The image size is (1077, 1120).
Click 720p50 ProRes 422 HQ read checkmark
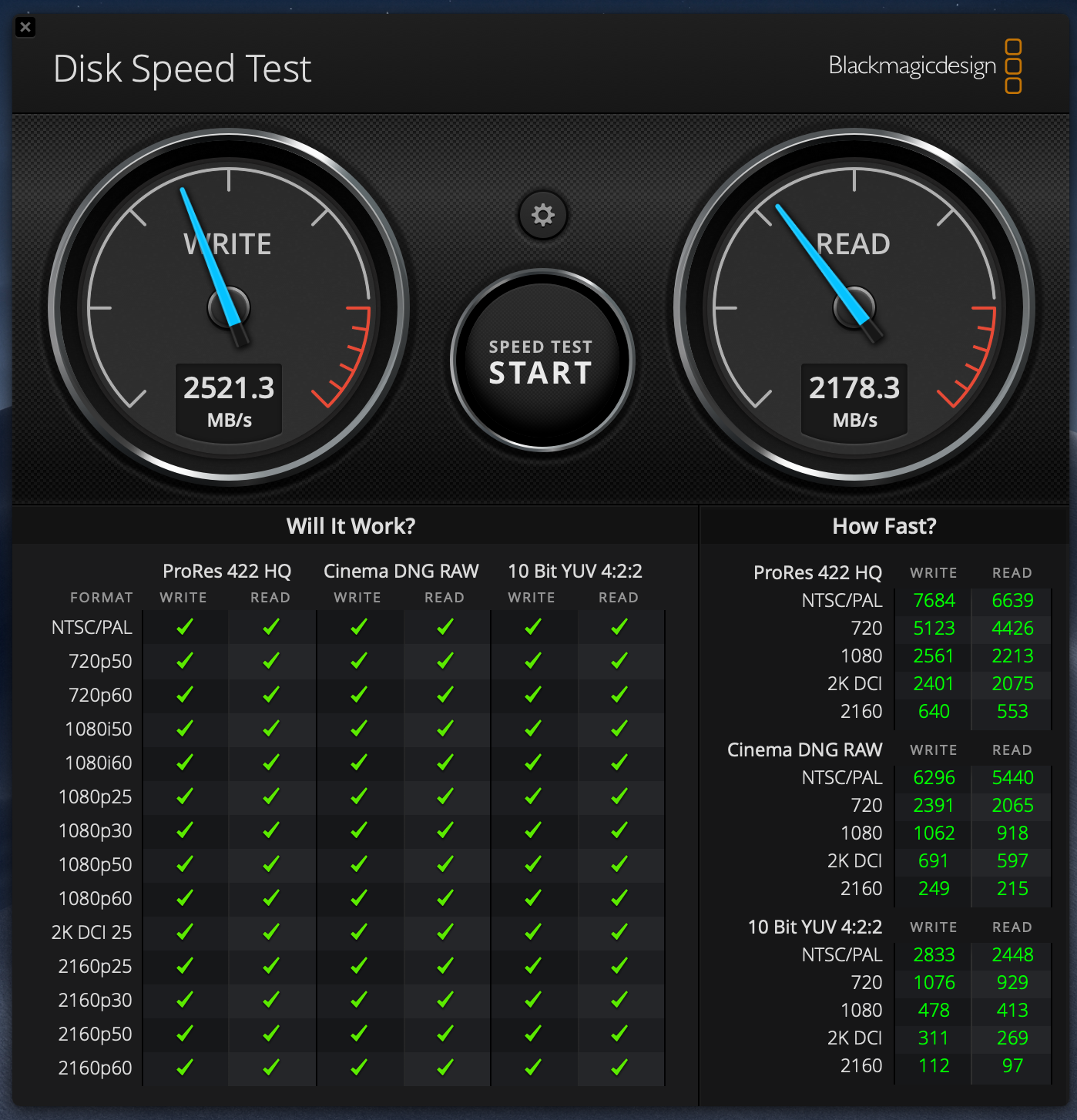click(271, 661)
